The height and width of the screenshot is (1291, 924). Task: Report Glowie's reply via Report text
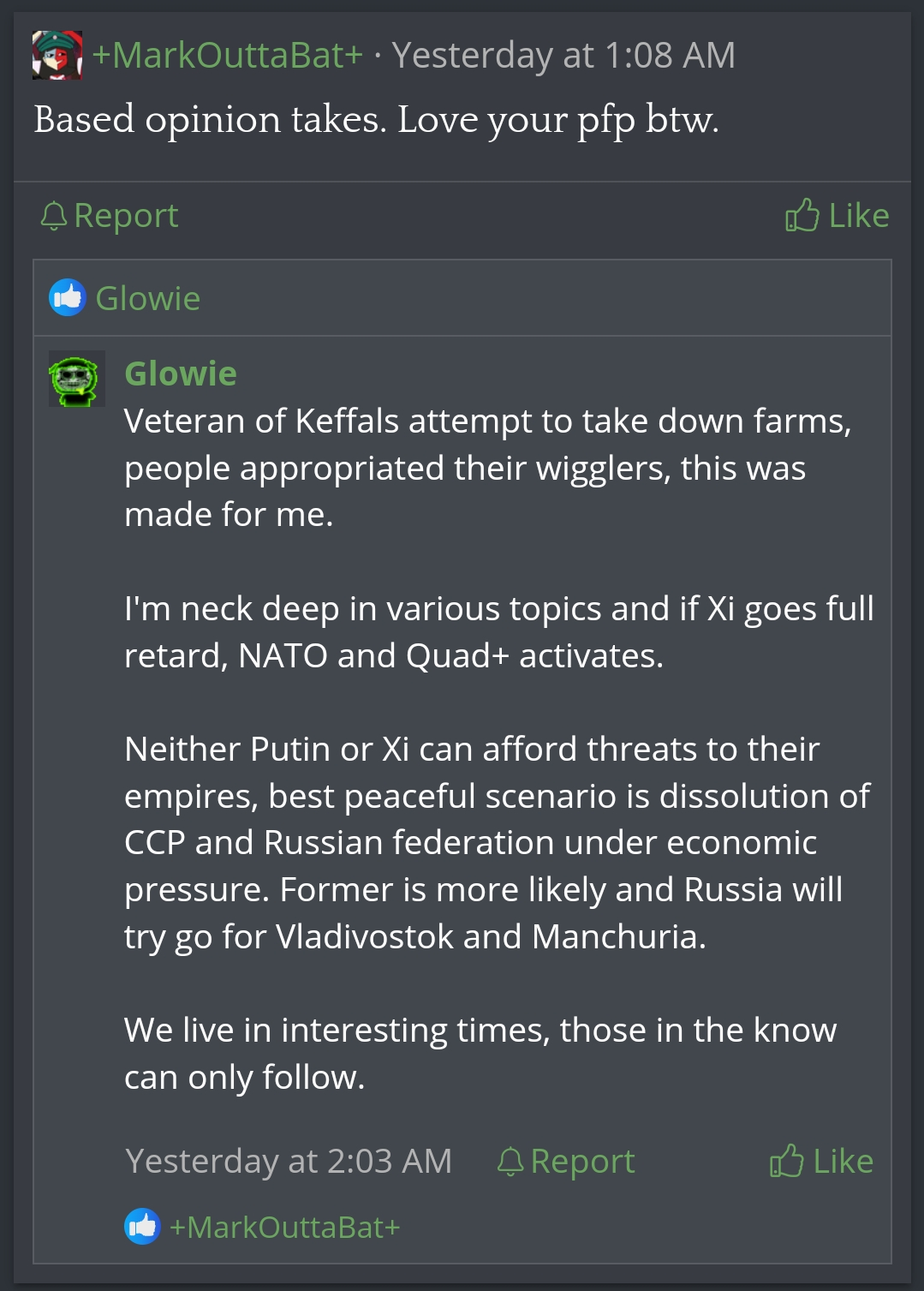click(x=582, y=1162)
